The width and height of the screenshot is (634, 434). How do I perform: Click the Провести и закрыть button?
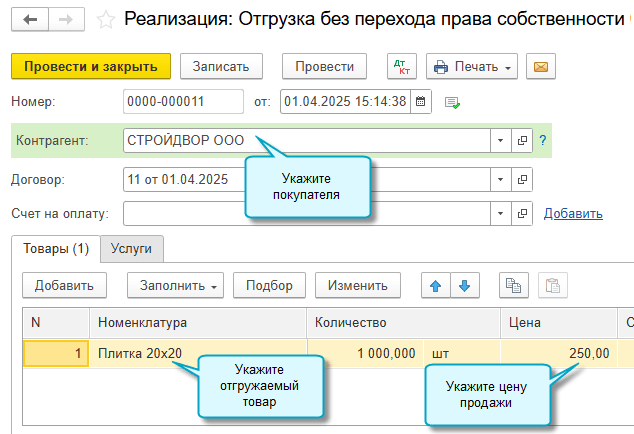[91, 66]
